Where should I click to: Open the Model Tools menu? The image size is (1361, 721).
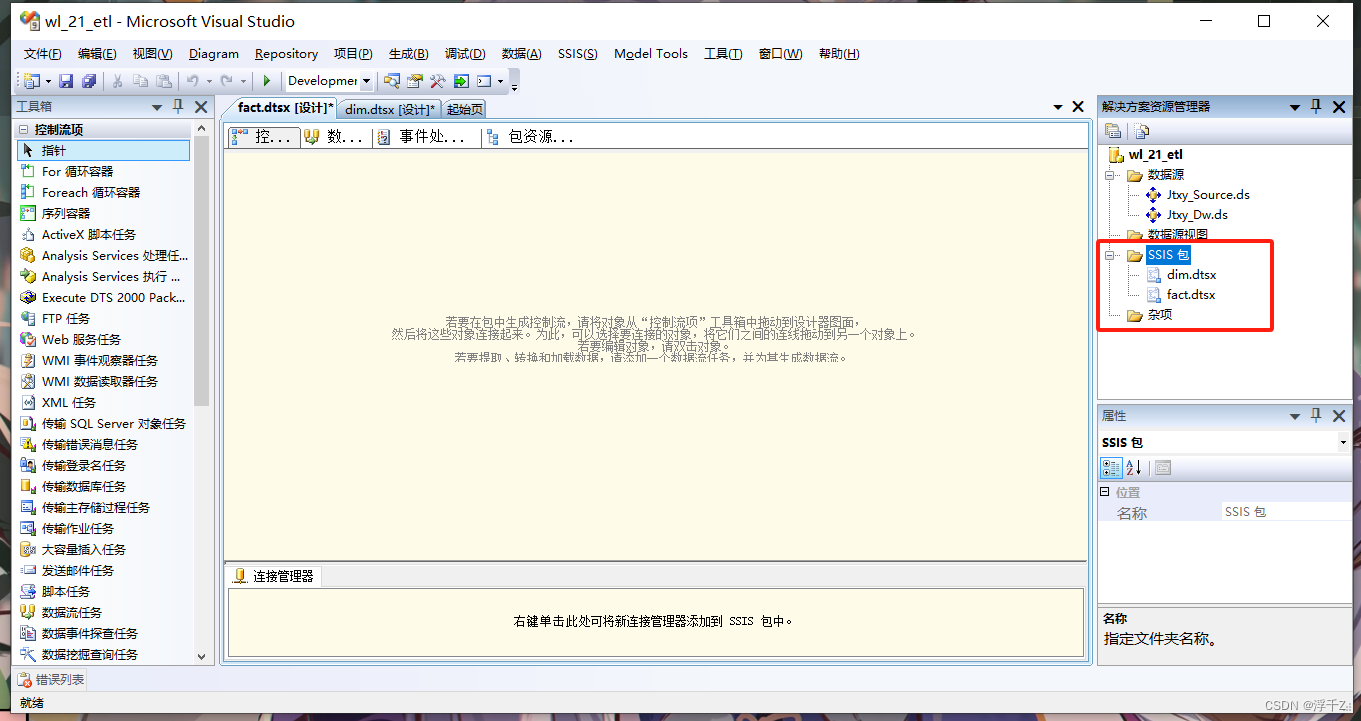click(651, 54)
